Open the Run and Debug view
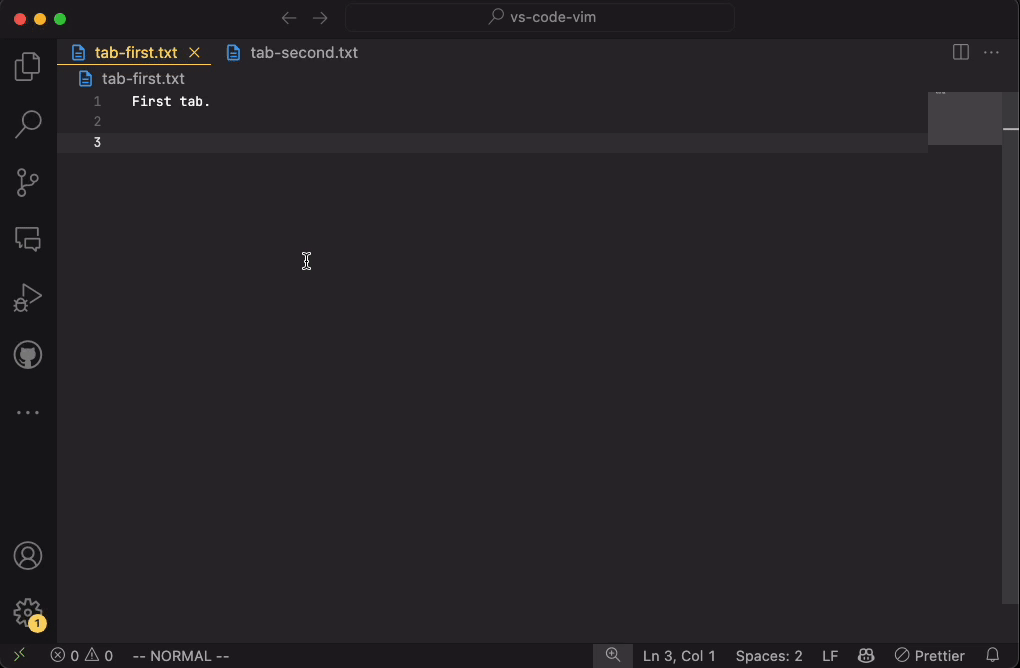 [27, 297]
